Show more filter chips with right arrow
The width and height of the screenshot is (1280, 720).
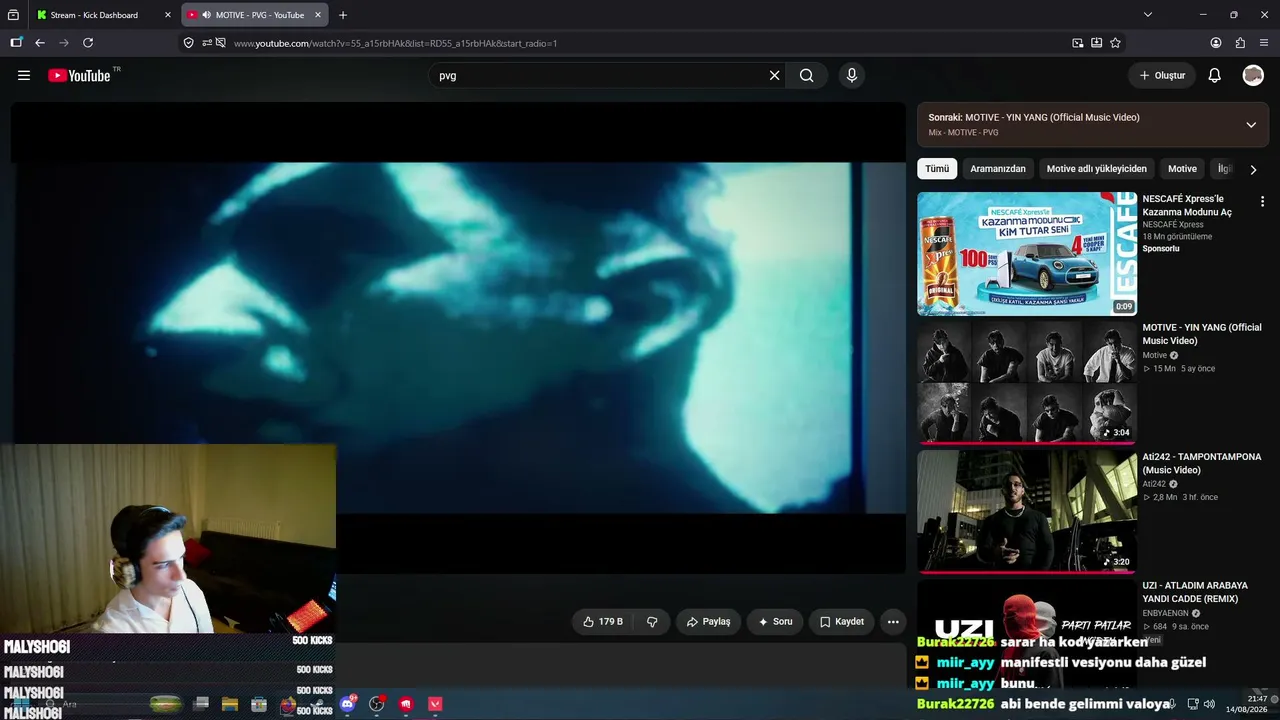pyautogui.click(x=1253, y=169)
